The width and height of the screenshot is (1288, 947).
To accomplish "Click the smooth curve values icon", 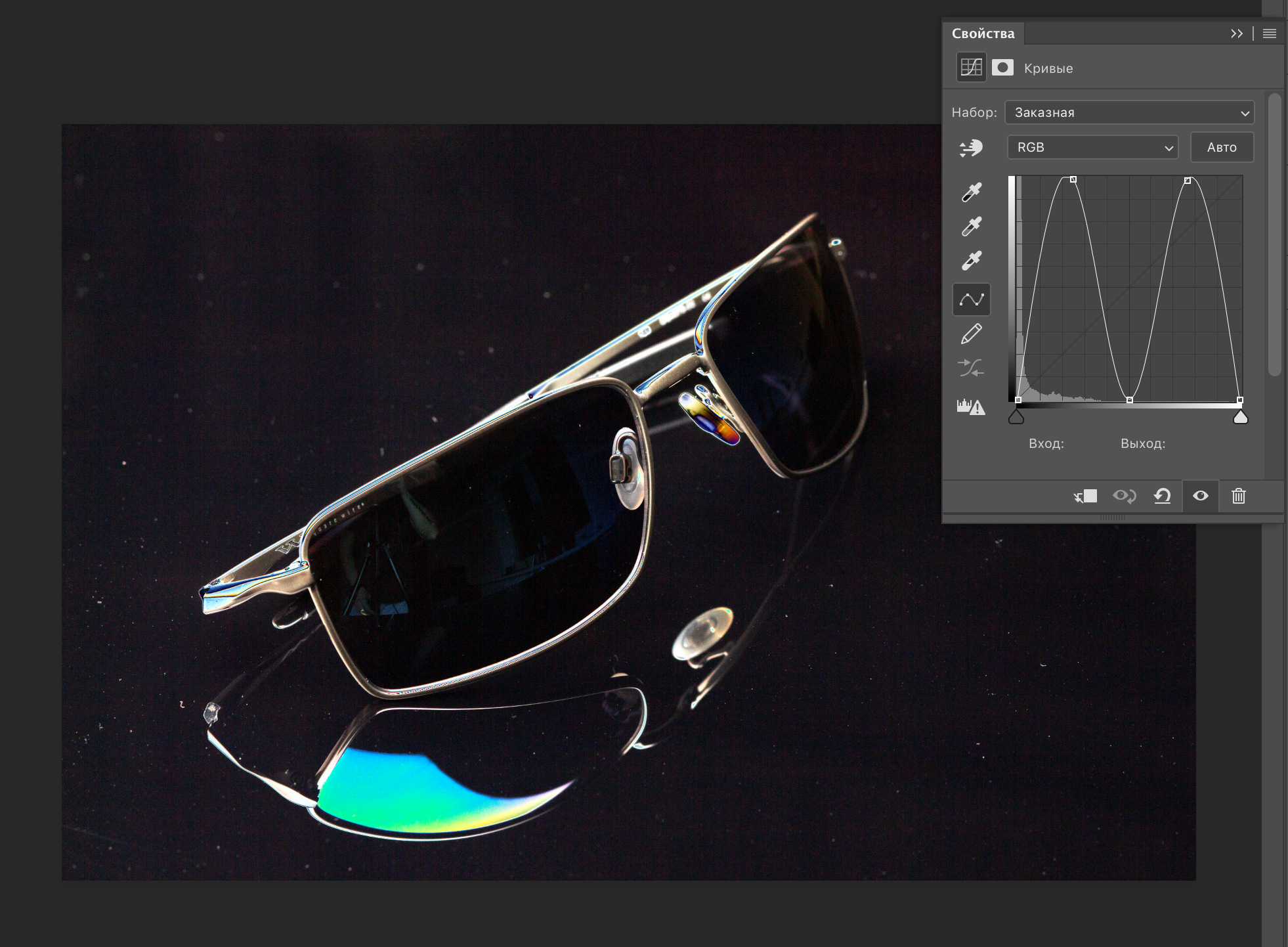I will (972, 368).
